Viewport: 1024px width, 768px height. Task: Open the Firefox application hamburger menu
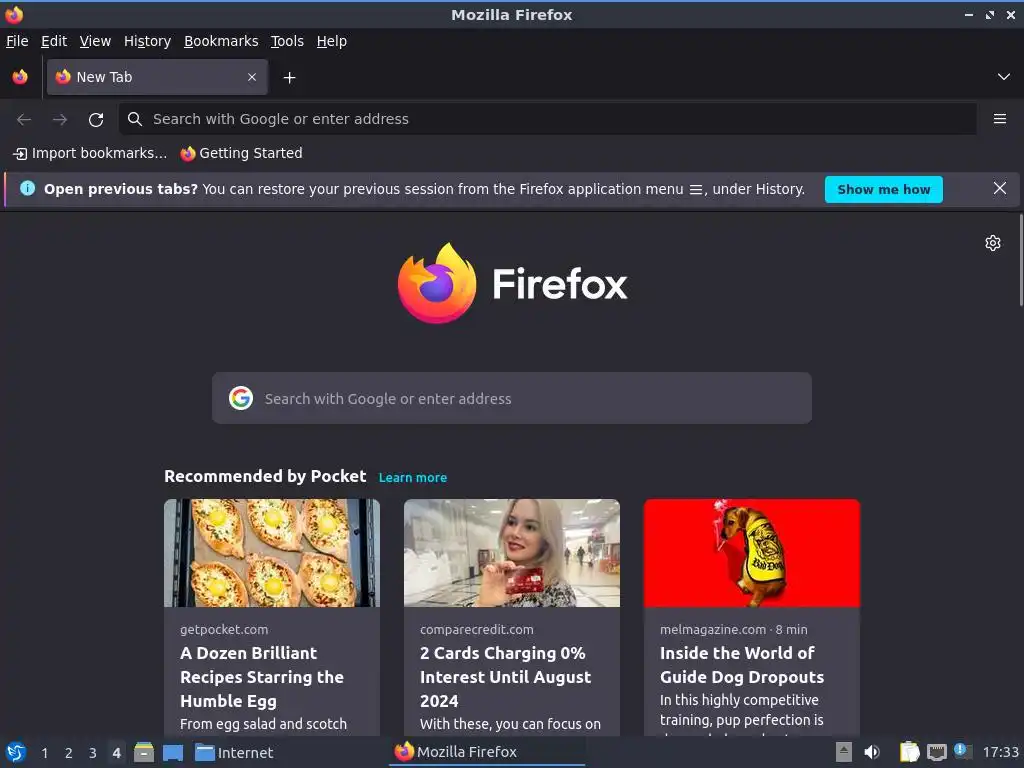[999, 119]
